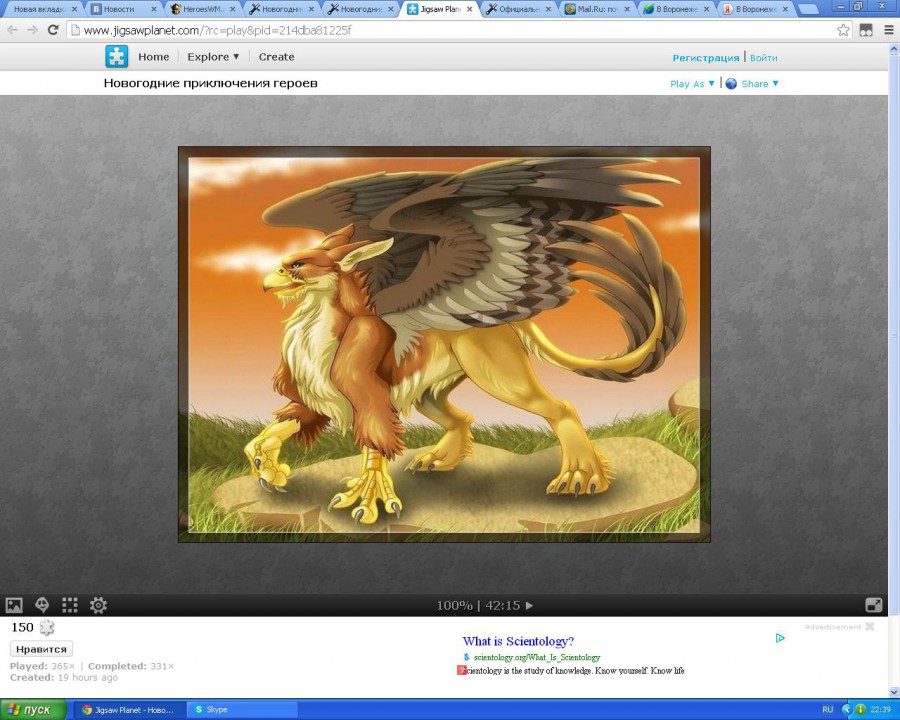Open the browser extension icon beside the star
Screen dimensions: 900x720
pos(866,30)
